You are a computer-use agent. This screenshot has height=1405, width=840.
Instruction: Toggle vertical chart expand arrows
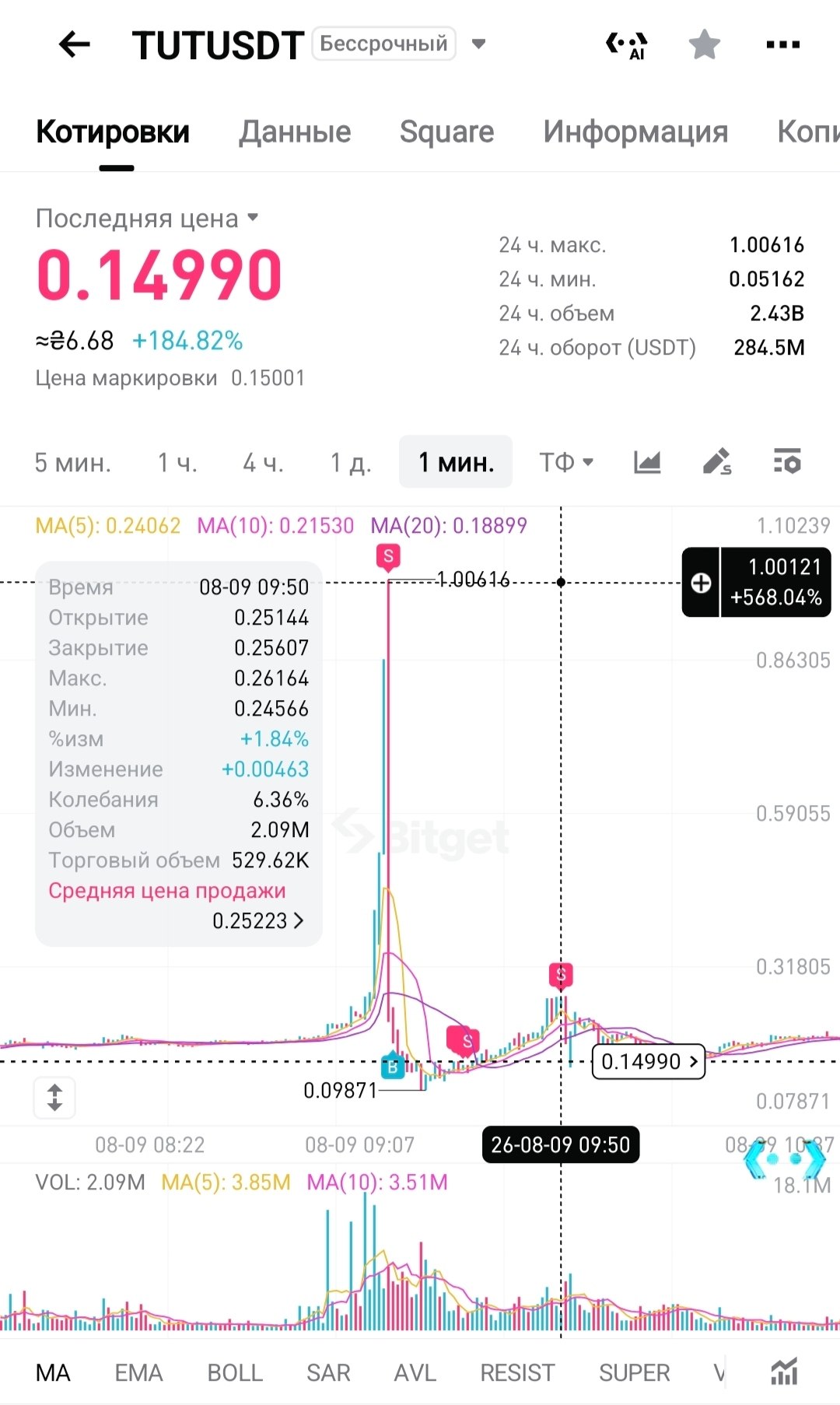coord(54,1097)
